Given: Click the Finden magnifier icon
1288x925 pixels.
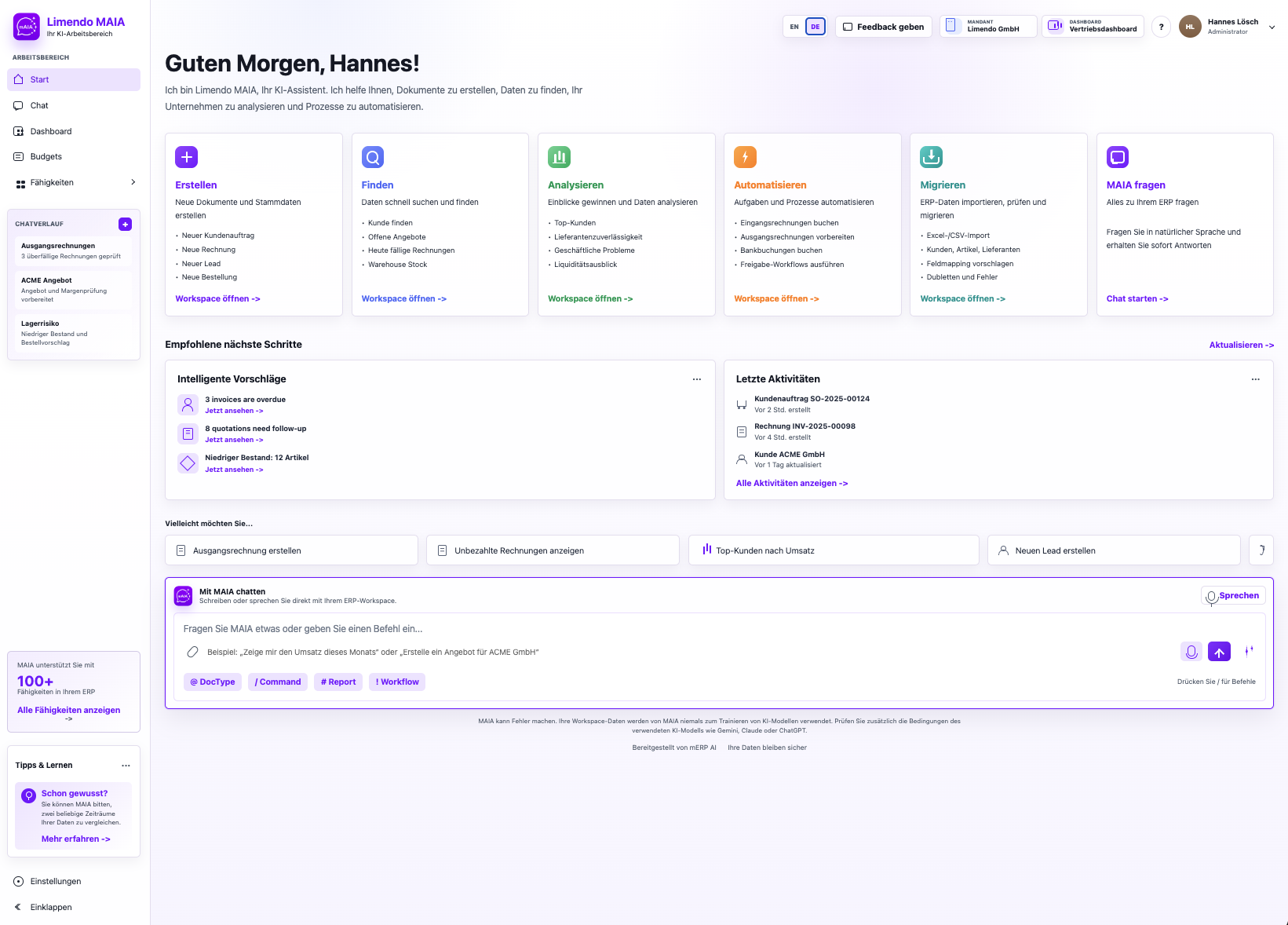Looking at the screenshot, I should pos(373,157).
